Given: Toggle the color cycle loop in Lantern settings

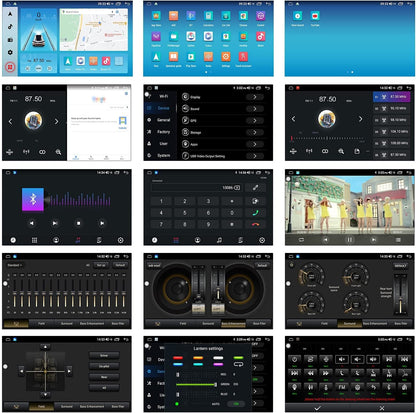Looking at the screenshot, I should (238, 364).
